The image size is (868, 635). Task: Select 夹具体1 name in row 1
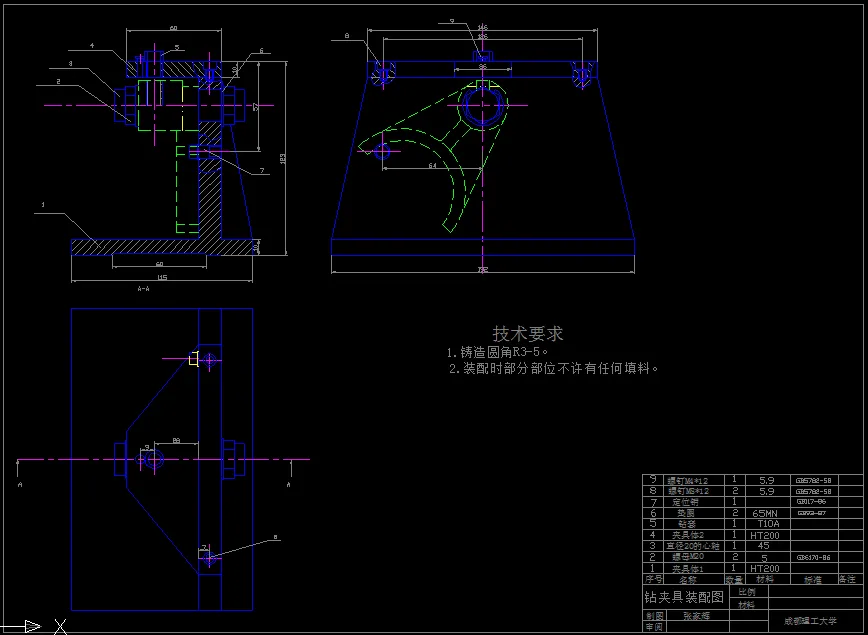pyautogui.click(x=686, y=569)
